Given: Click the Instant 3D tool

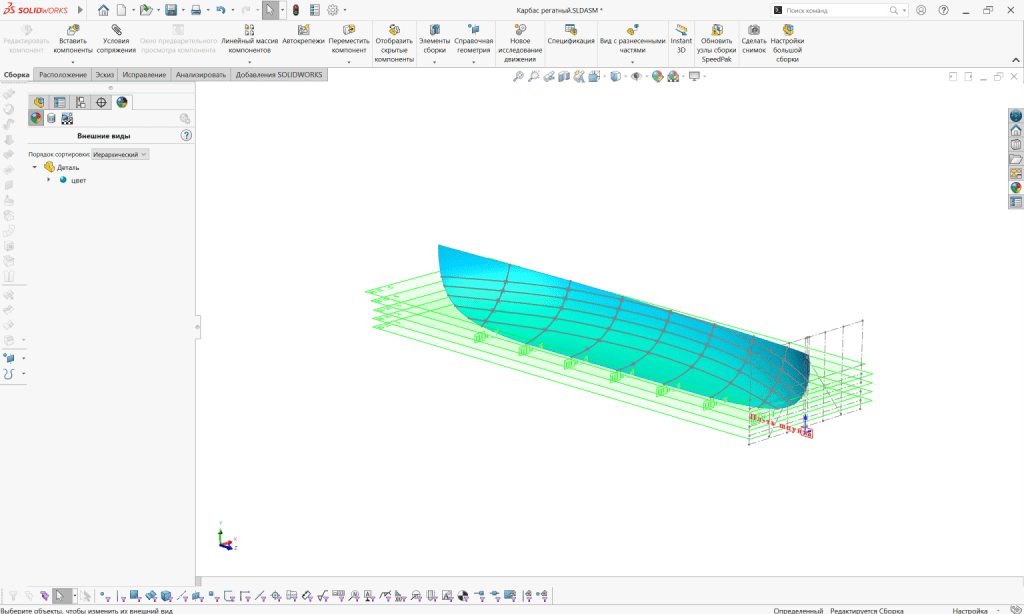Looking at the screenshot, I should (x=681, y=40).
